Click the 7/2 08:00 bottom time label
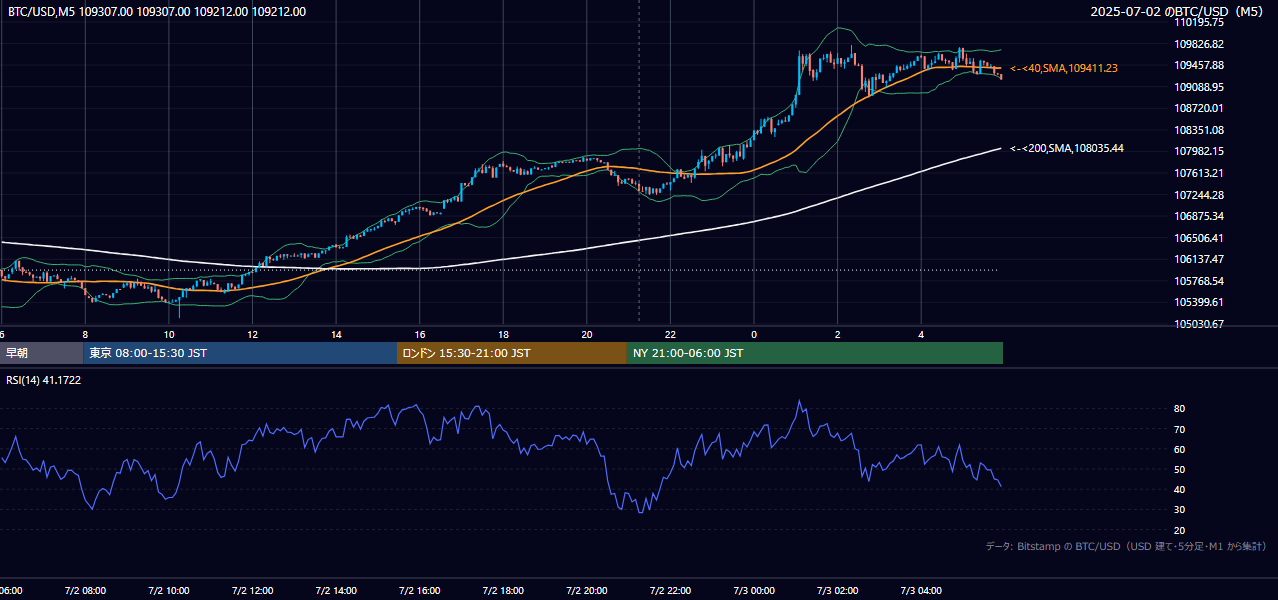Image resolution: width=1278 pixels, height=600 pixels. (x=85, y=591)
